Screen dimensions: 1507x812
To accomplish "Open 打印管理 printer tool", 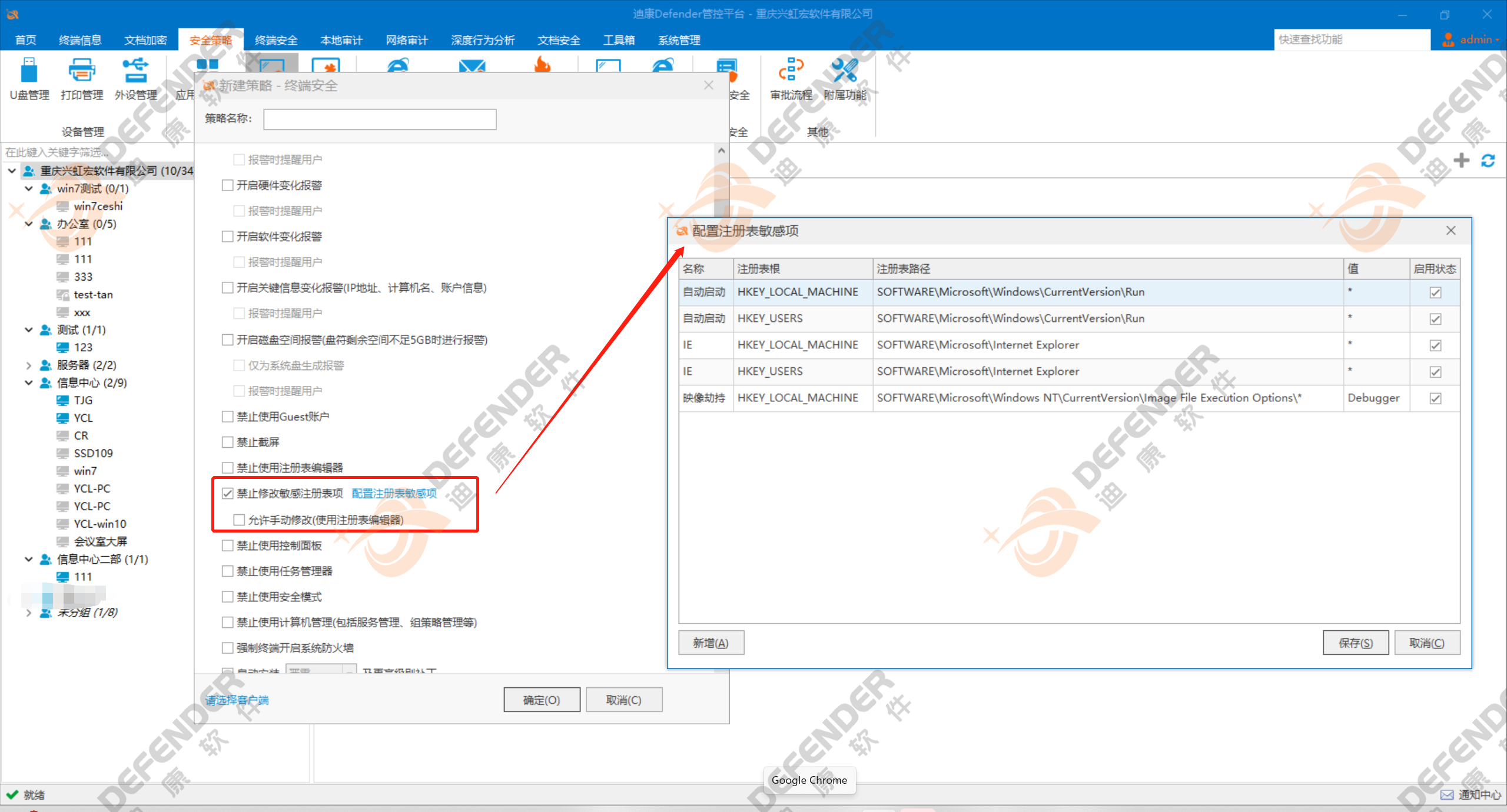I will tap(81, 79).
